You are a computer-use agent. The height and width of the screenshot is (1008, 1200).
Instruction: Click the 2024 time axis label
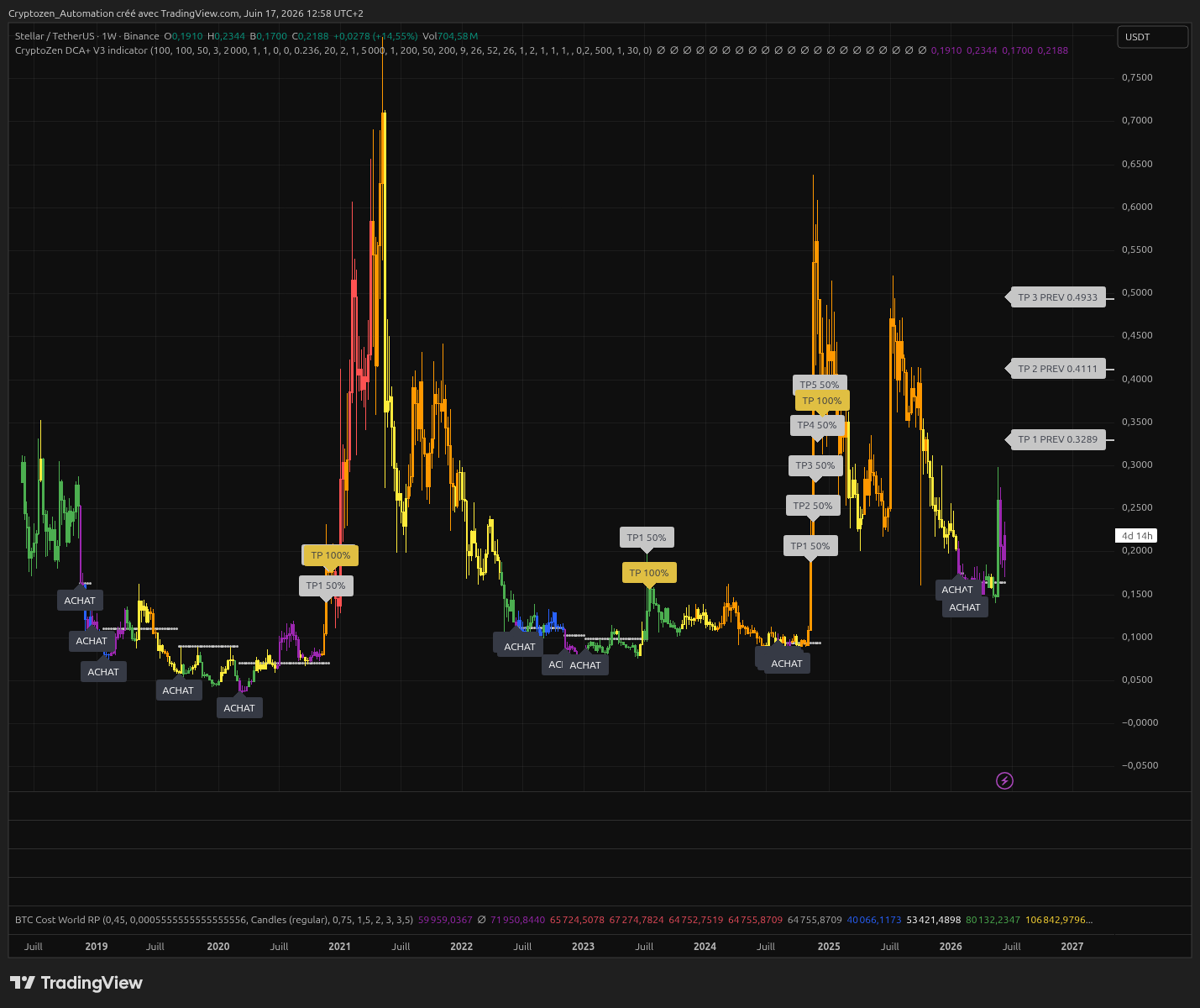(705, 947)
